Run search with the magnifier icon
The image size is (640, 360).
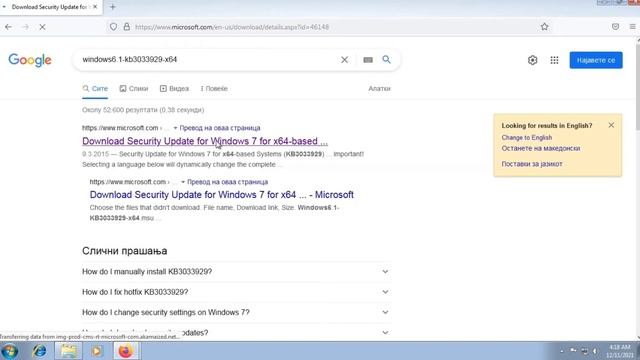[386, 60]
